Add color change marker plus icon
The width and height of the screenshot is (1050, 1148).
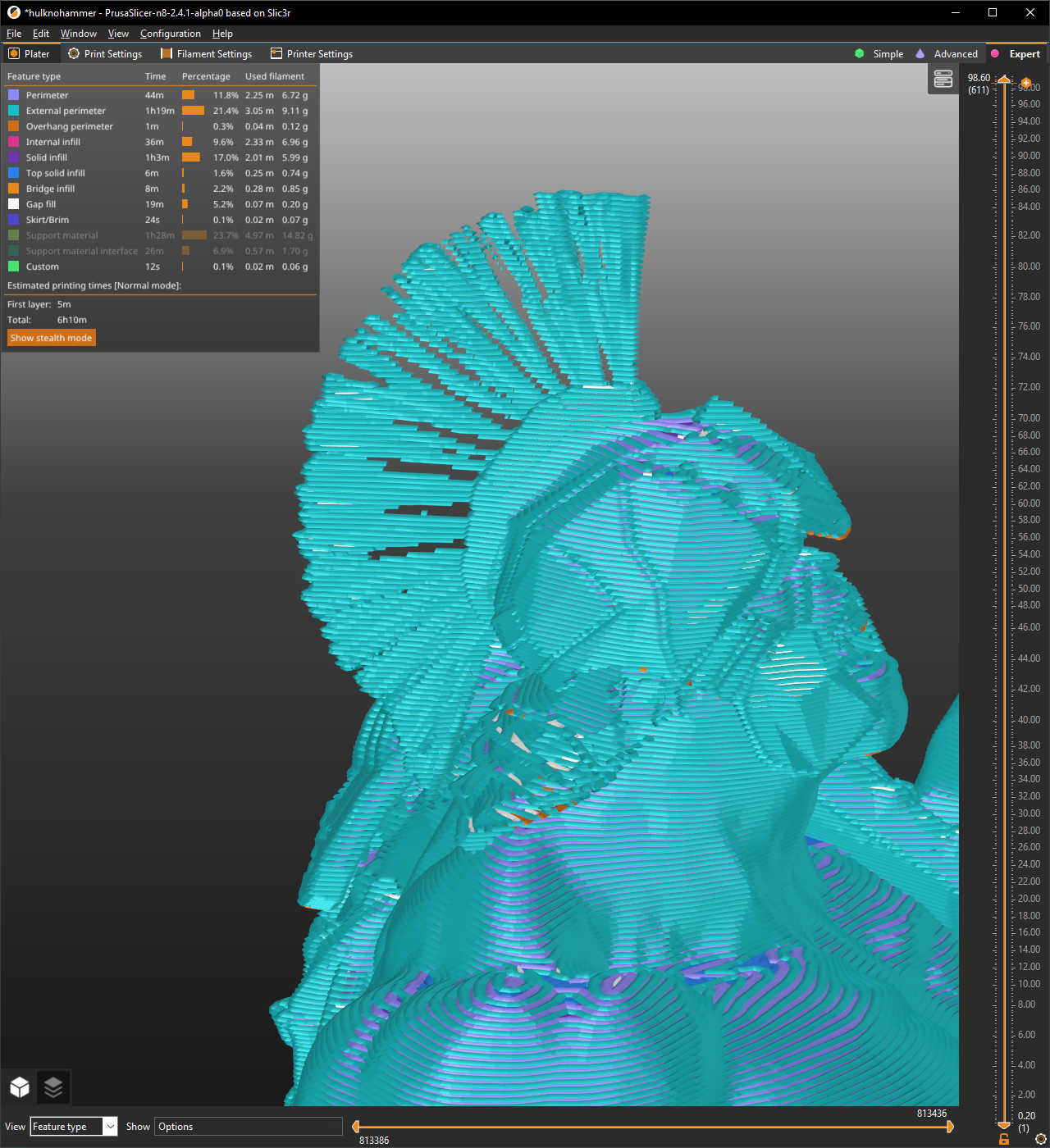(x=1025, y=83)
